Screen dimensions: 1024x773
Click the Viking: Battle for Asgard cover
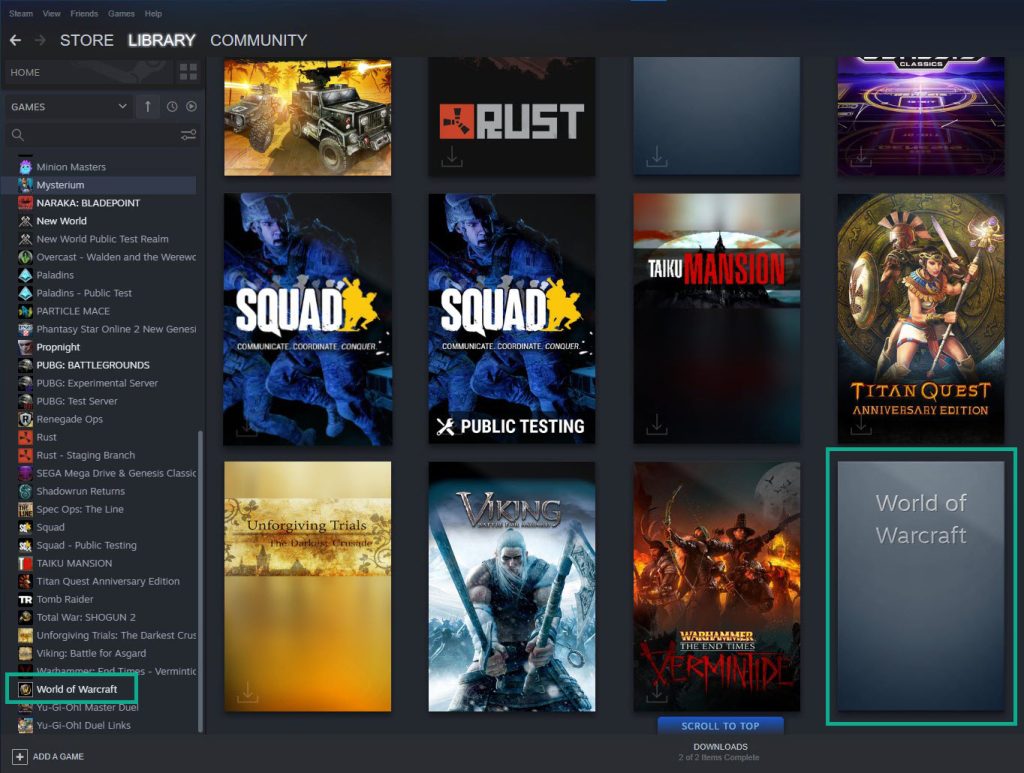512,586
